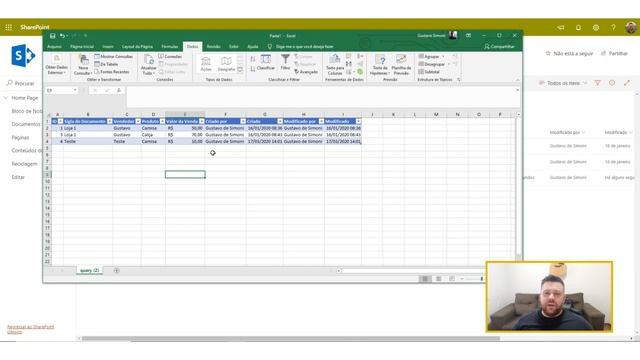Switch to the Fórmulas tab
Screen dimensions: 640x360
170,47
